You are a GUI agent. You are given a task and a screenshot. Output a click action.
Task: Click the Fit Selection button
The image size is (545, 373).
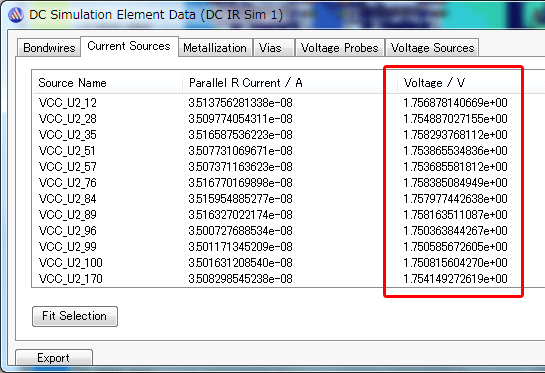point(75,316)
